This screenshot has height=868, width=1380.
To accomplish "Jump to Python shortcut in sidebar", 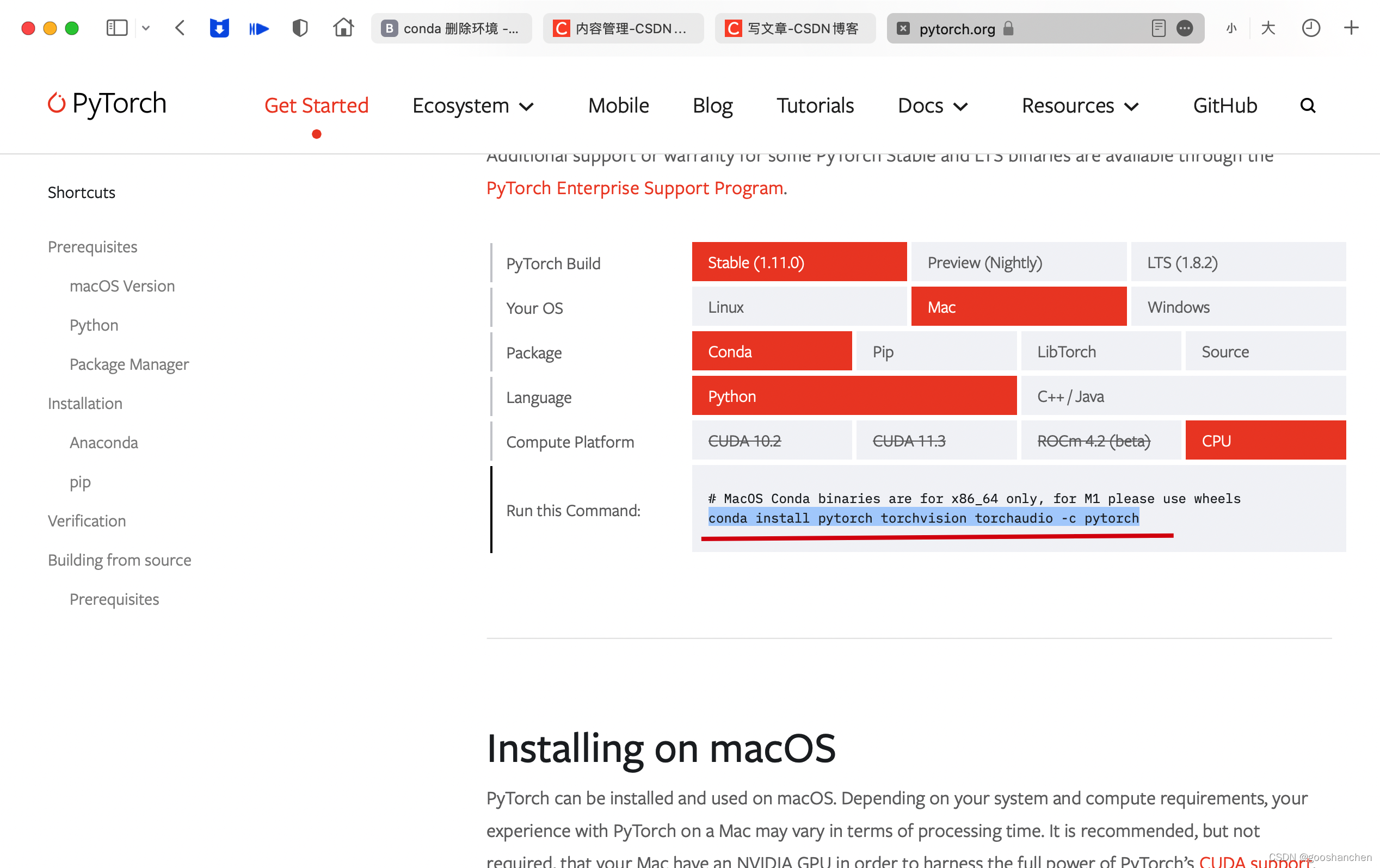I will click(x=94, y=325).
